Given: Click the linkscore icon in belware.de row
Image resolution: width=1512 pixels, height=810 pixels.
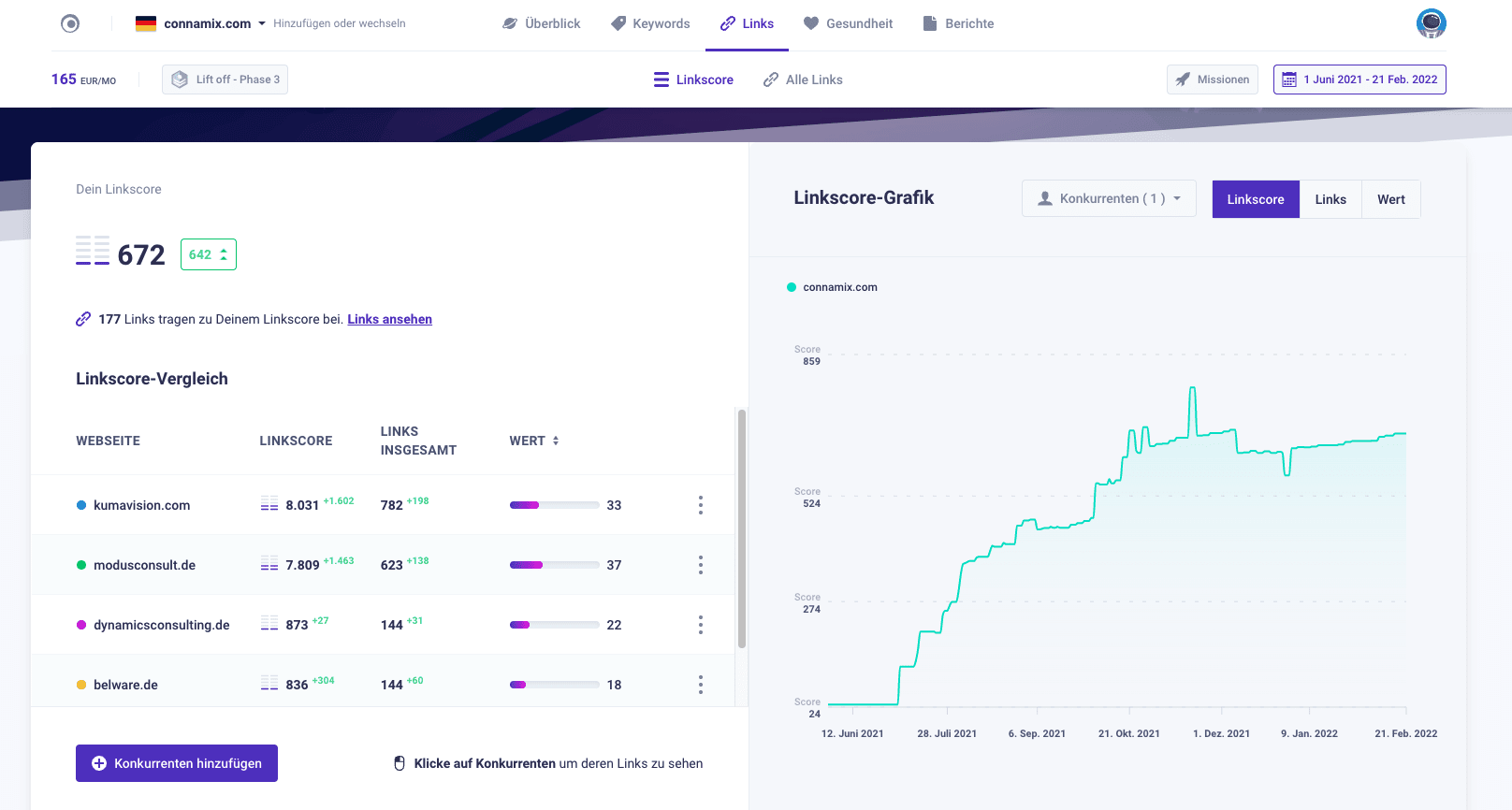Looking at the screenshot, I should pos(269,683).
